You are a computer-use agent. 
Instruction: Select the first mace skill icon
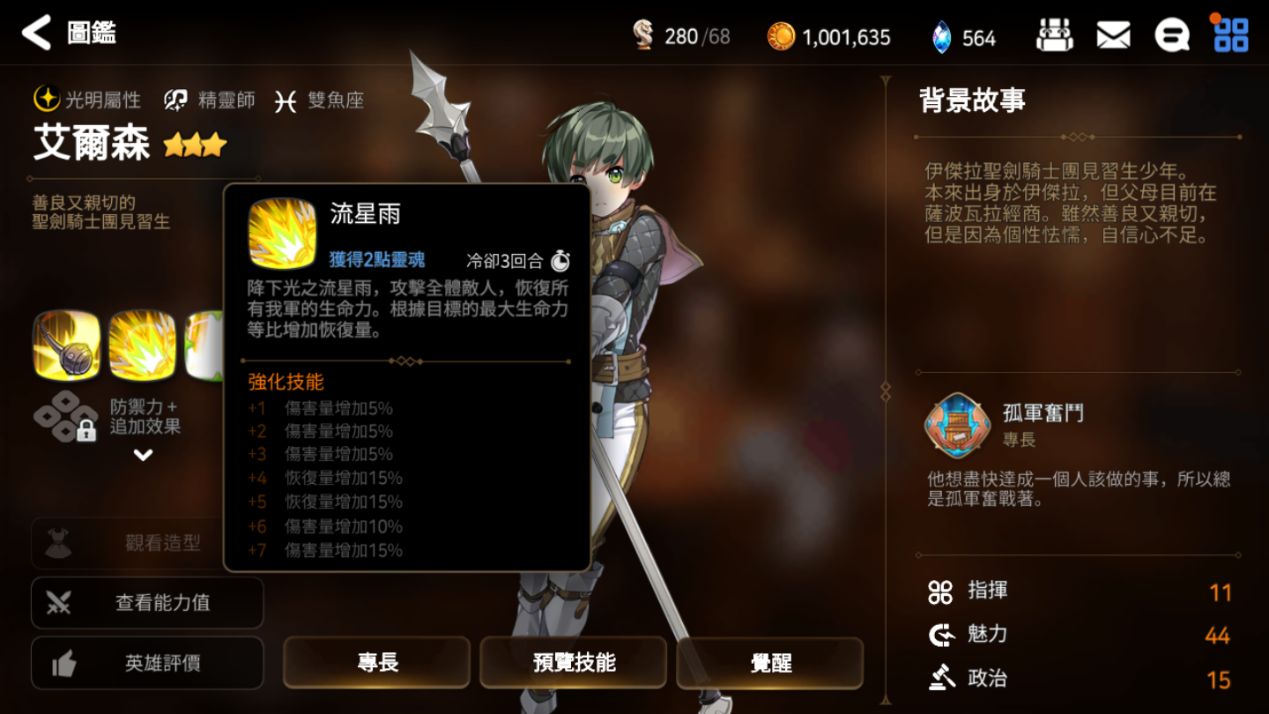click(x=67, y=346)
